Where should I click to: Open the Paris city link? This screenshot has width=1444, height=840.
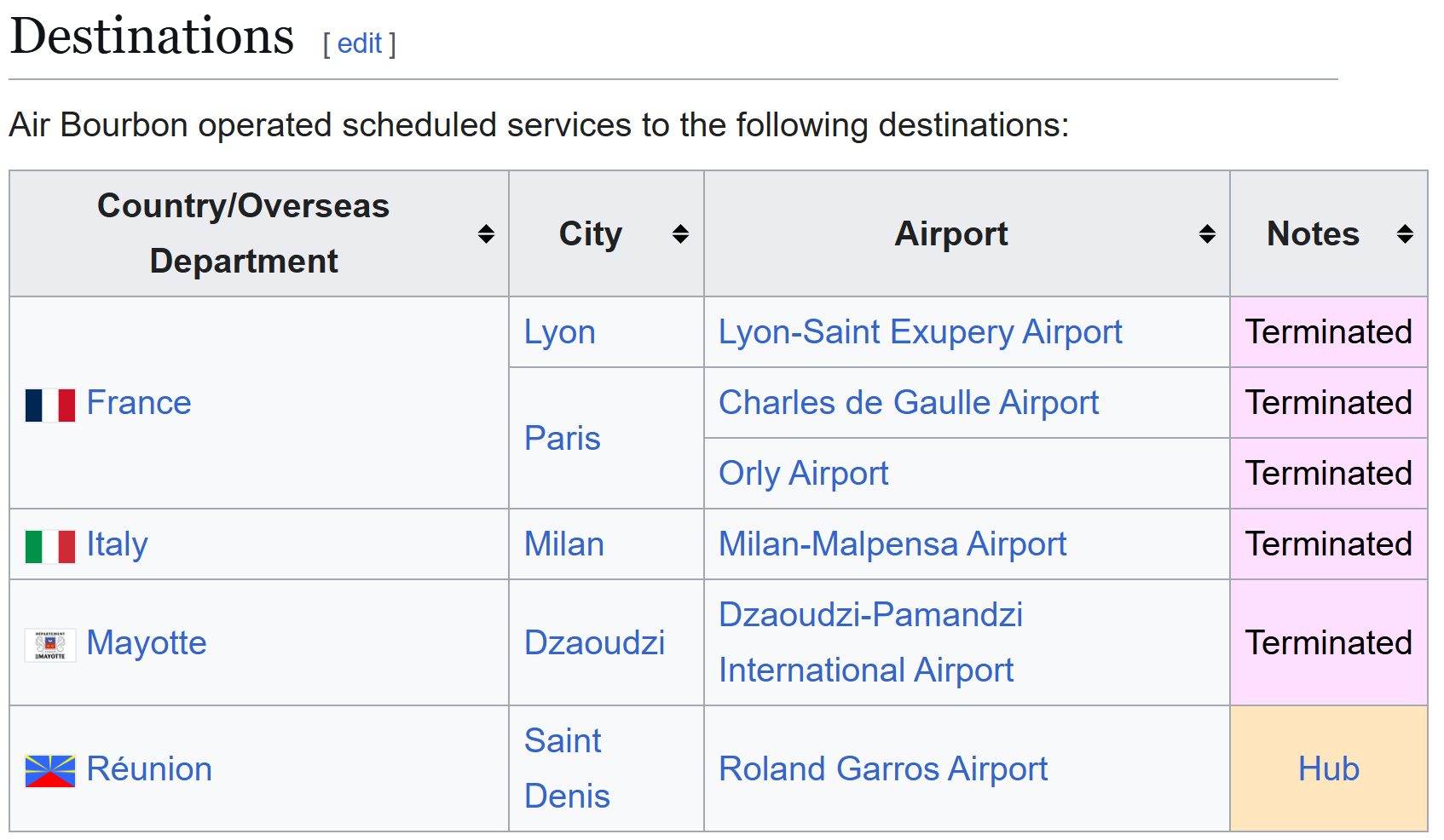pyautogui.click(x=562, y=439)
